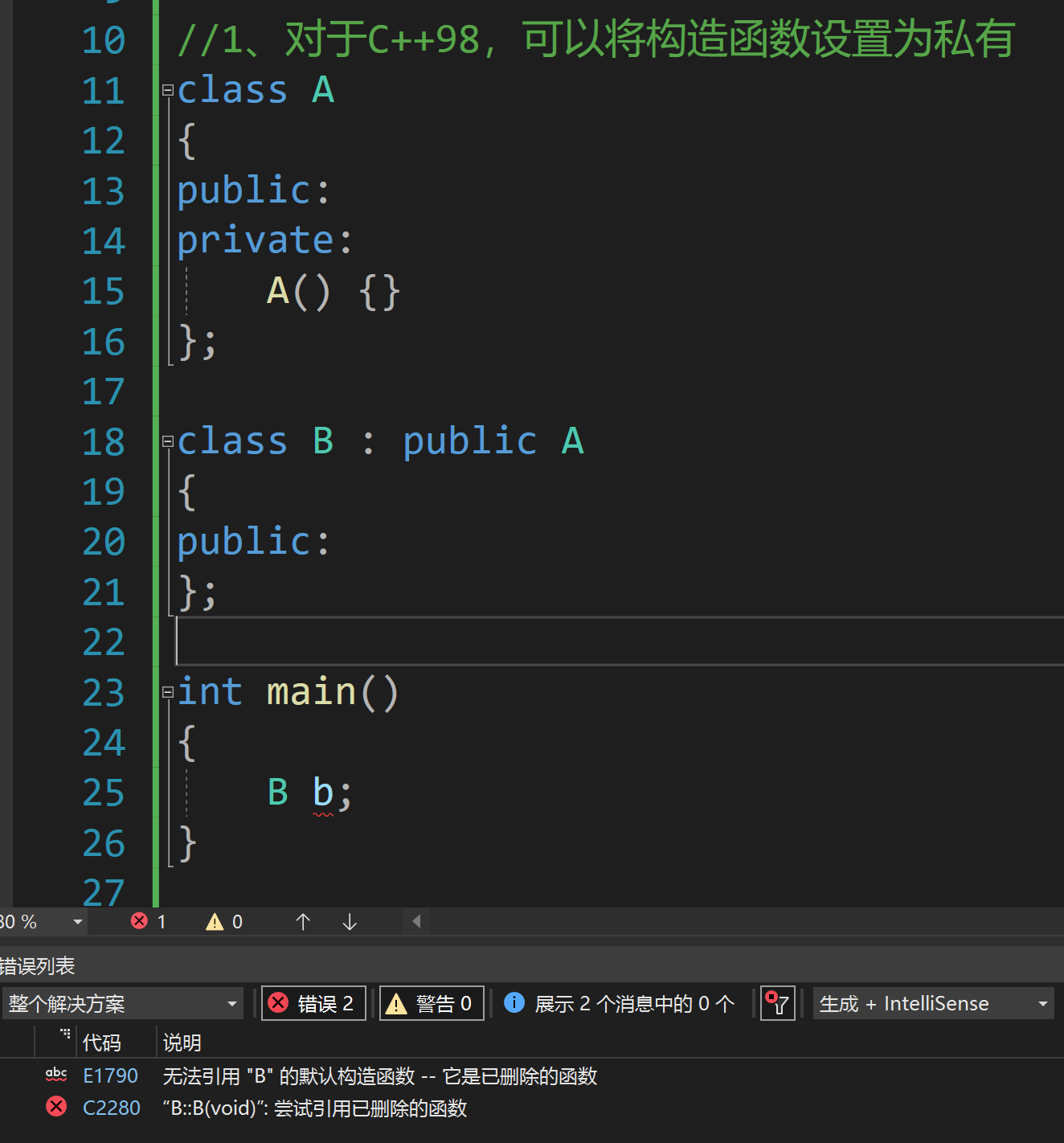Go to previous issue with up arrow

303,922
